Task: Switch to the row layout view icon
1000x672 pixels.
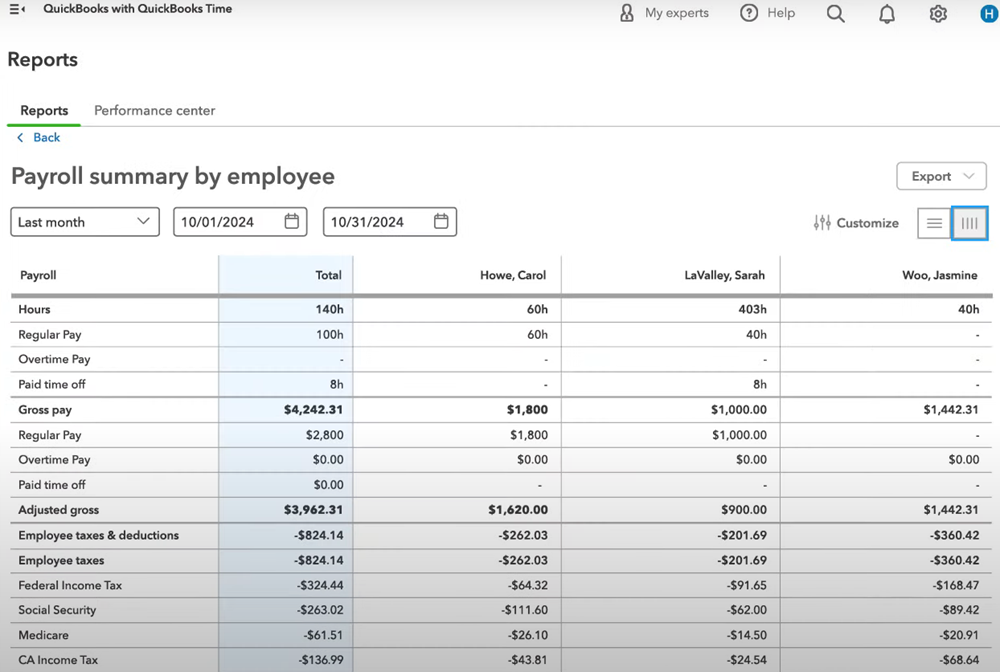Action: [x=934, y=222]
